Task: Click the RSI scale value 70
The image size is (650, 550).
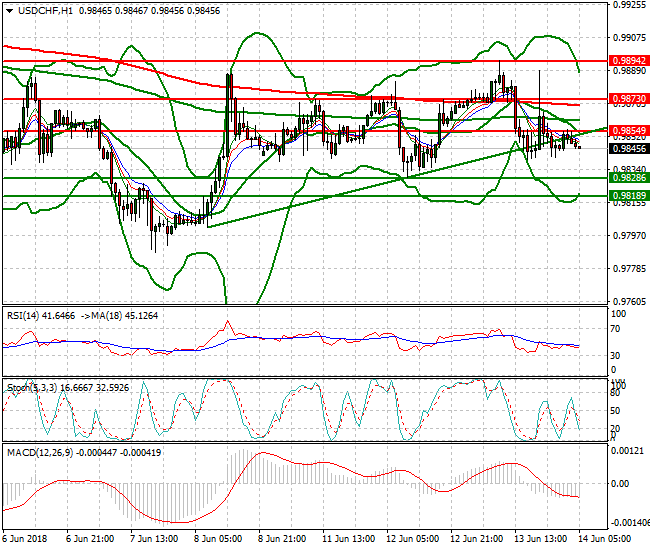Action: (616, 329)
